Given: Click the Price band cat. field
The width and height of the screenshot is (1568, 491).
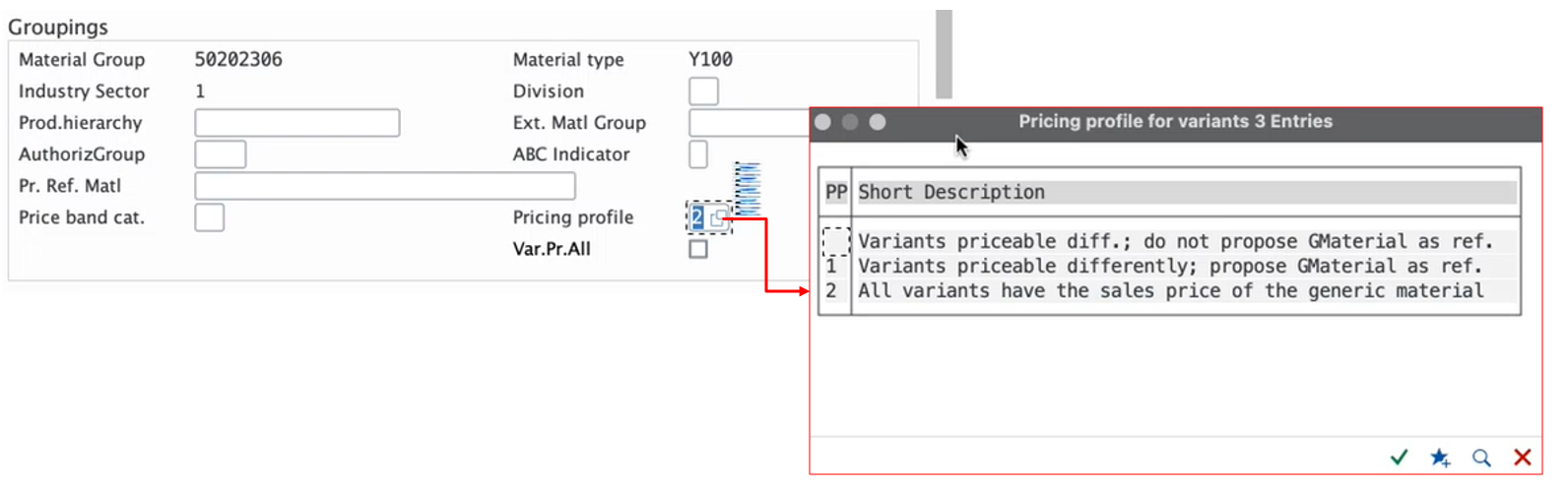Looking at the screenshot, I should click(209, 217).
